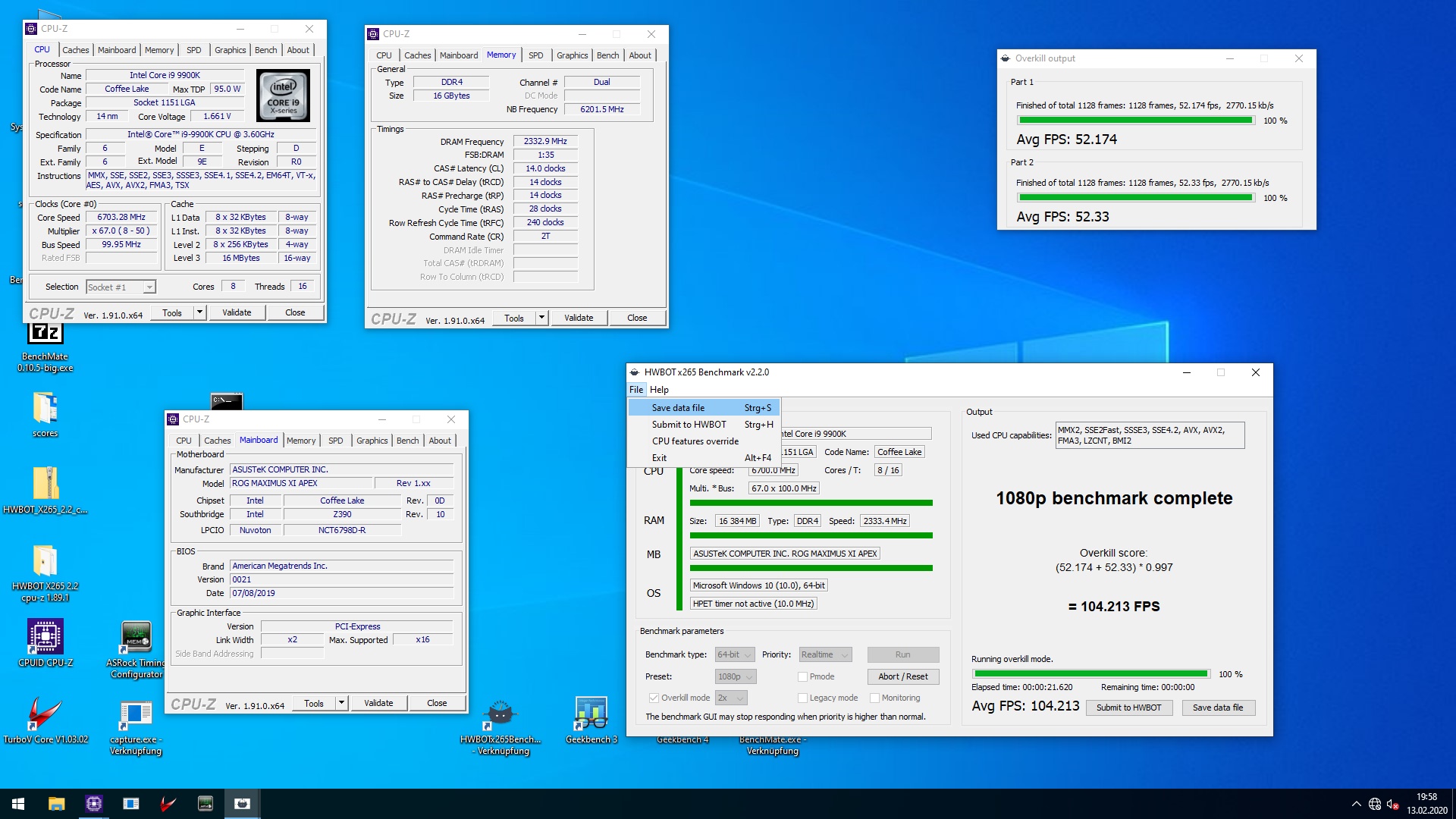This screenshot has width=1456, height=819.
Task: Click Validate in CPU window
Action: [237, 312]
